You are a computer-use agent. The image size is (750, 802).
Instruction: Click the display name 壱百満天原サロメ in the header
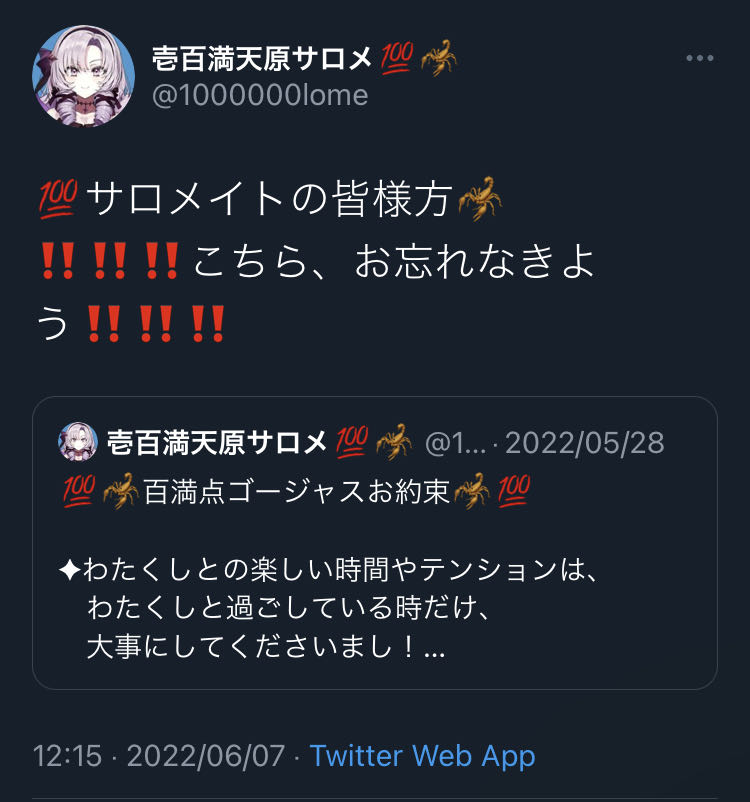tap(261, 58)
